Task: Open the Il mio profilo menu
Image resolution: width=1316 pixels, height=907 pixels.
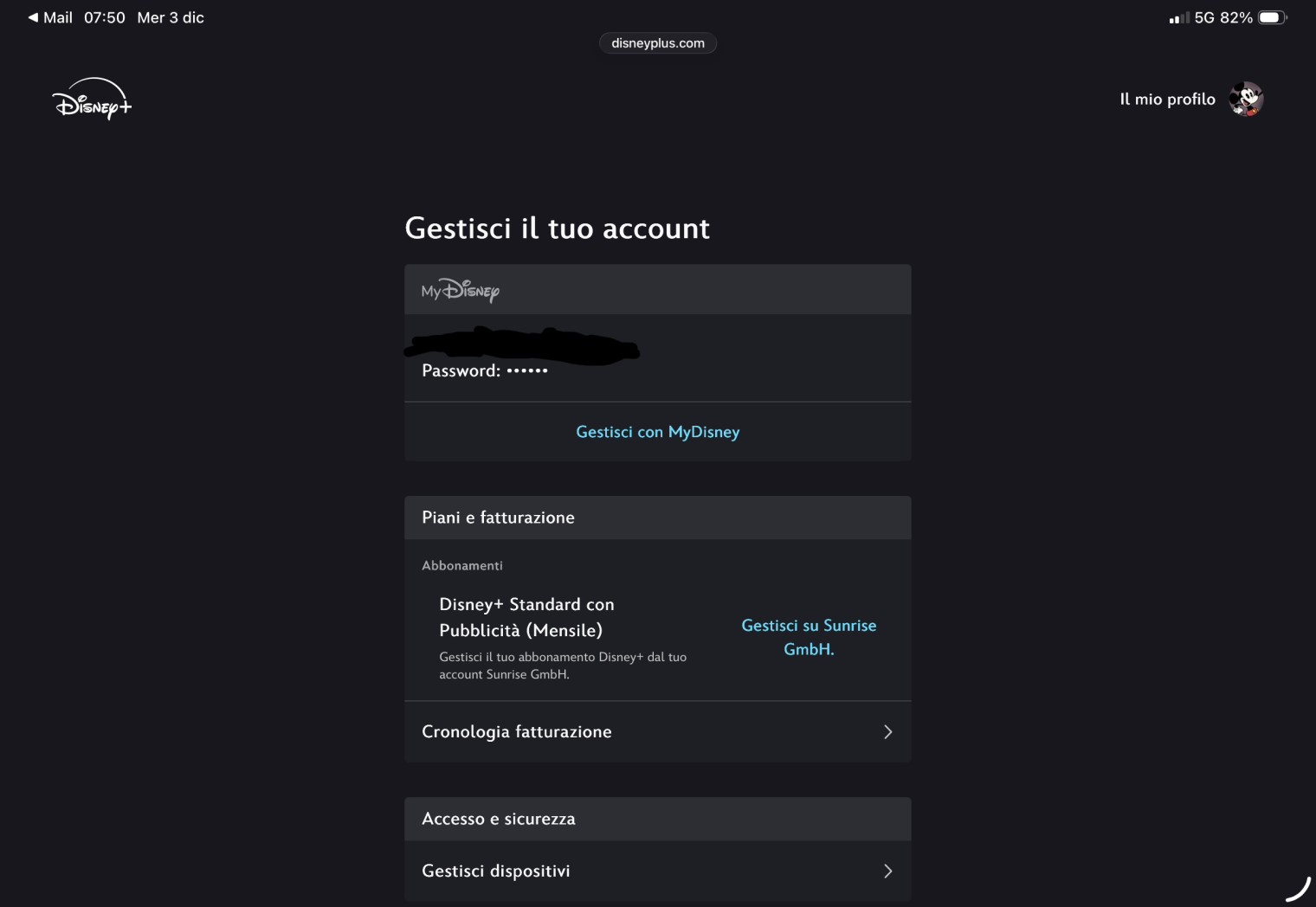Action: [x=1167, y=100]
